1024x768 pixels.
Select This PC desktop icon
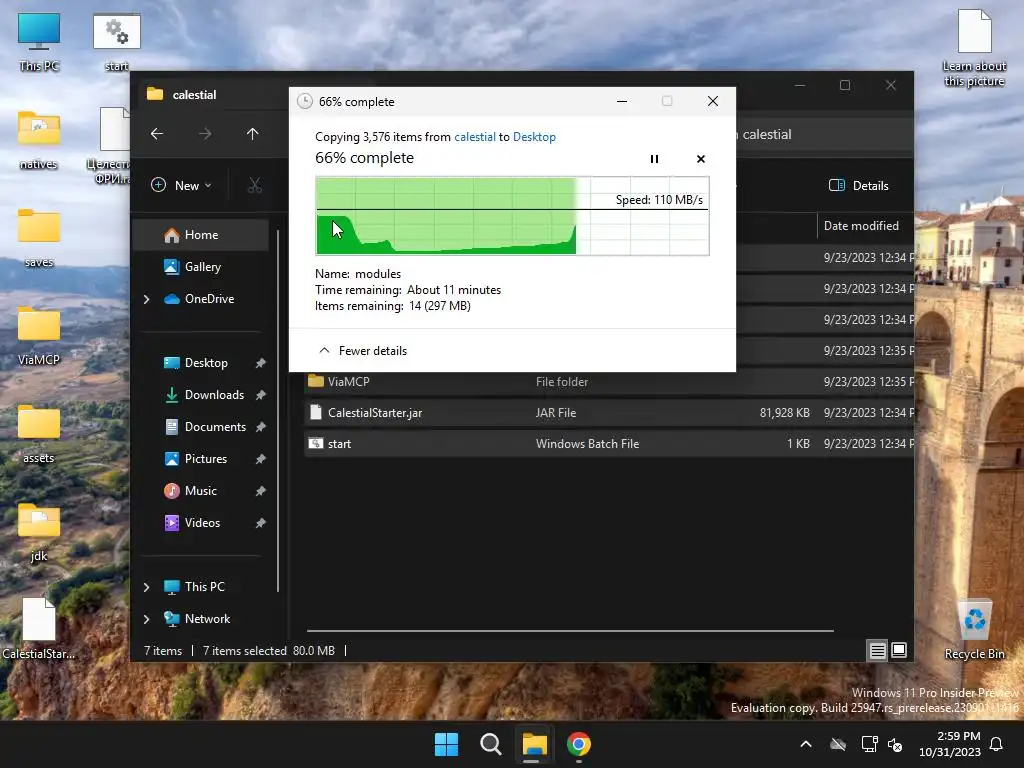[39, 42]
